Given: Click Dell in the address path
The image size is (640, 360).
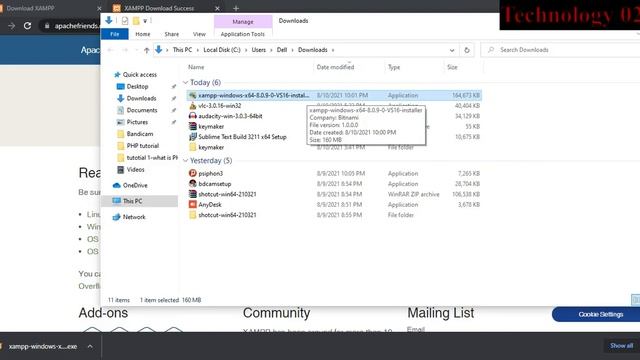Looking at the screenshot, I should click(282, 50).
